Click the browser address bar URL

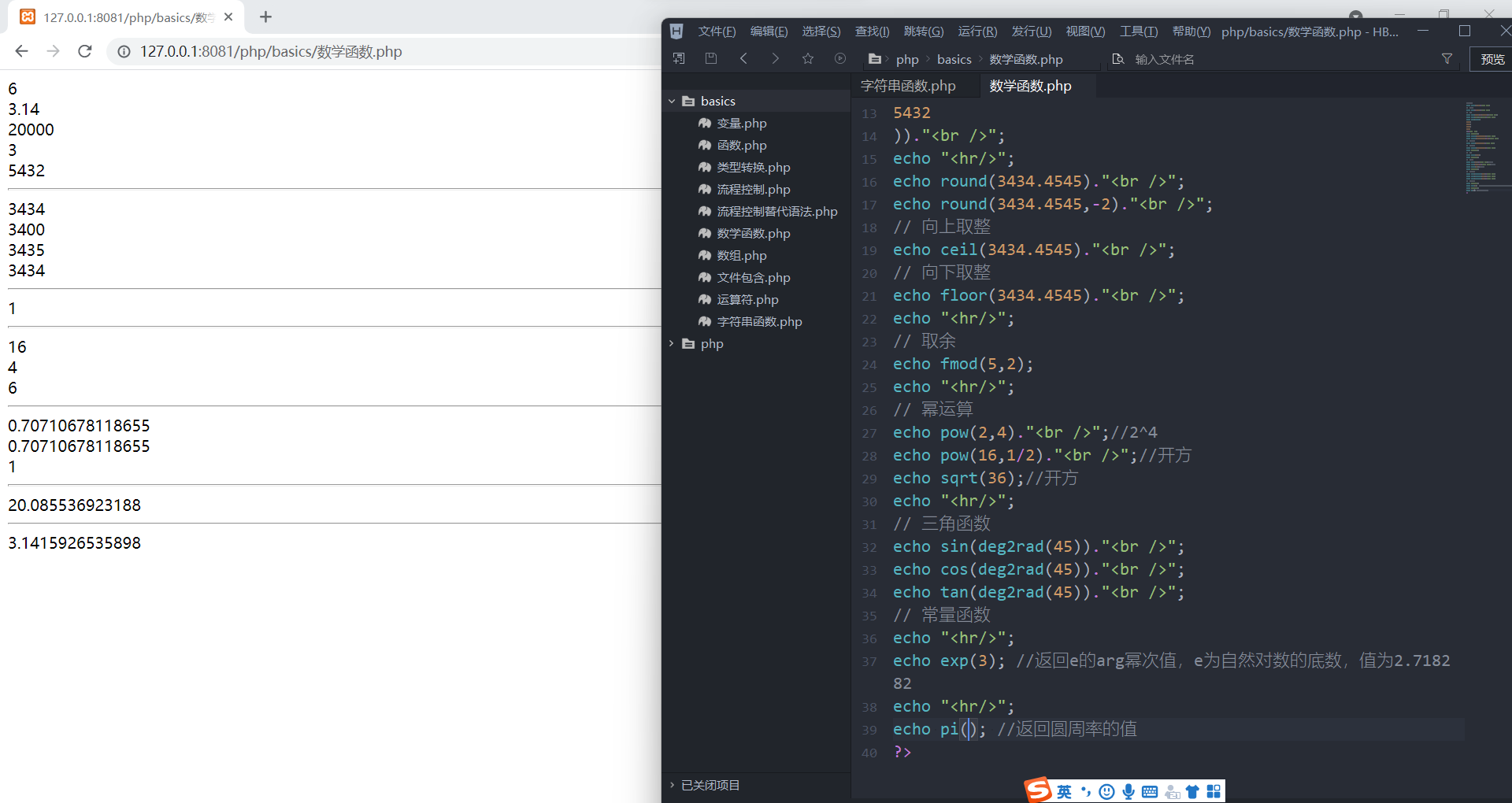pyautogui.click(x=271, y=51)
